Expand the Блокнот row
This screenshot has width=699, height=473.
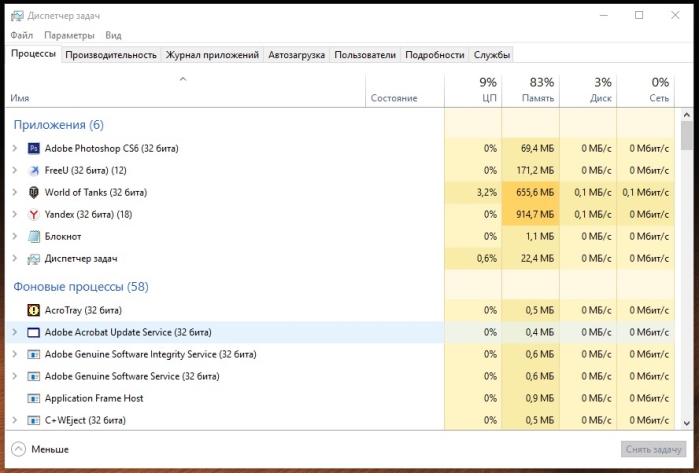pyautogui.click(x=15, y=236)
